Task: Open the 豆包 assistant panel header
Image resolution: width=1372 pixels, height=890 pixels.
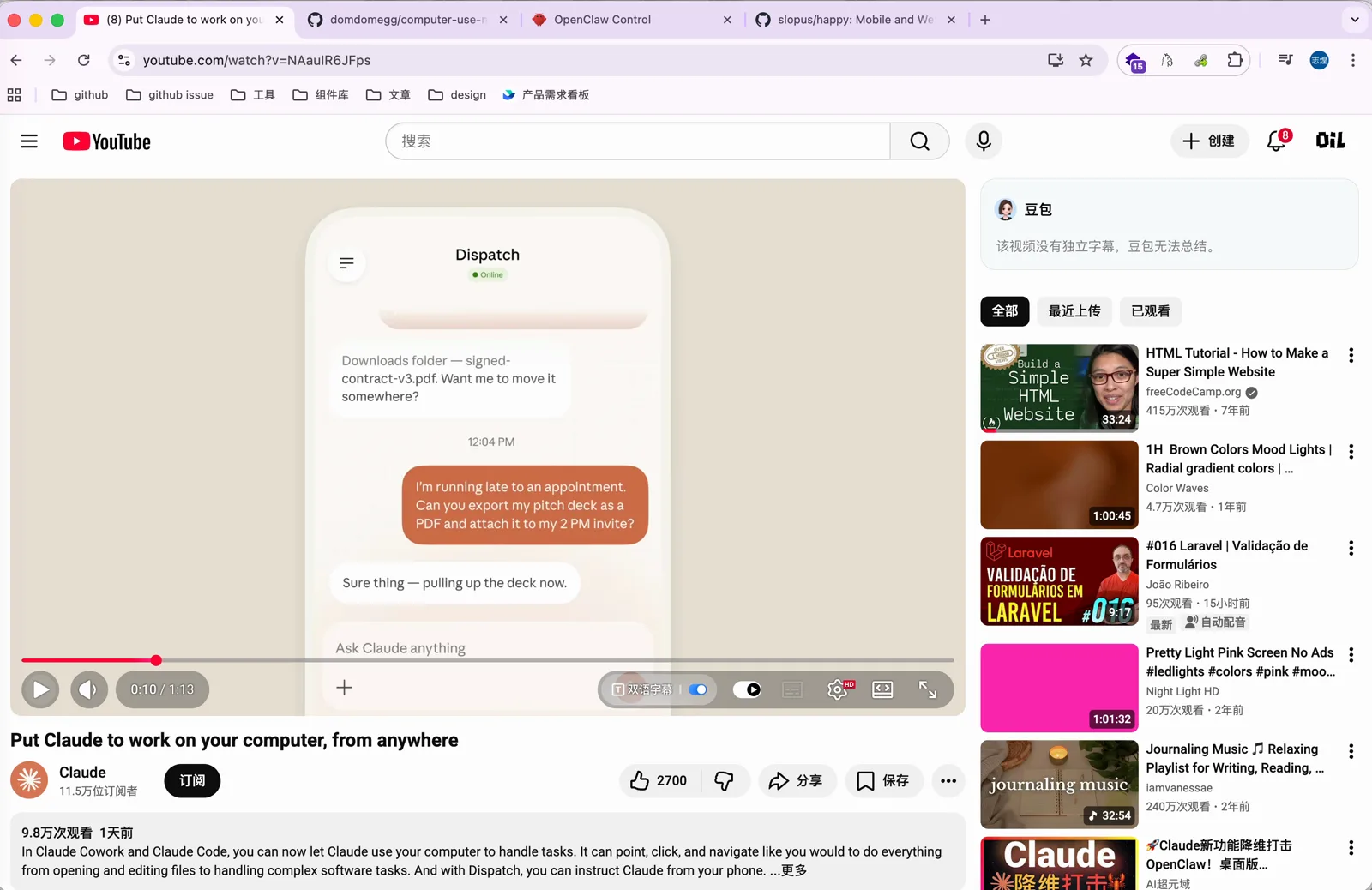Action: (x=1024, y=209)
